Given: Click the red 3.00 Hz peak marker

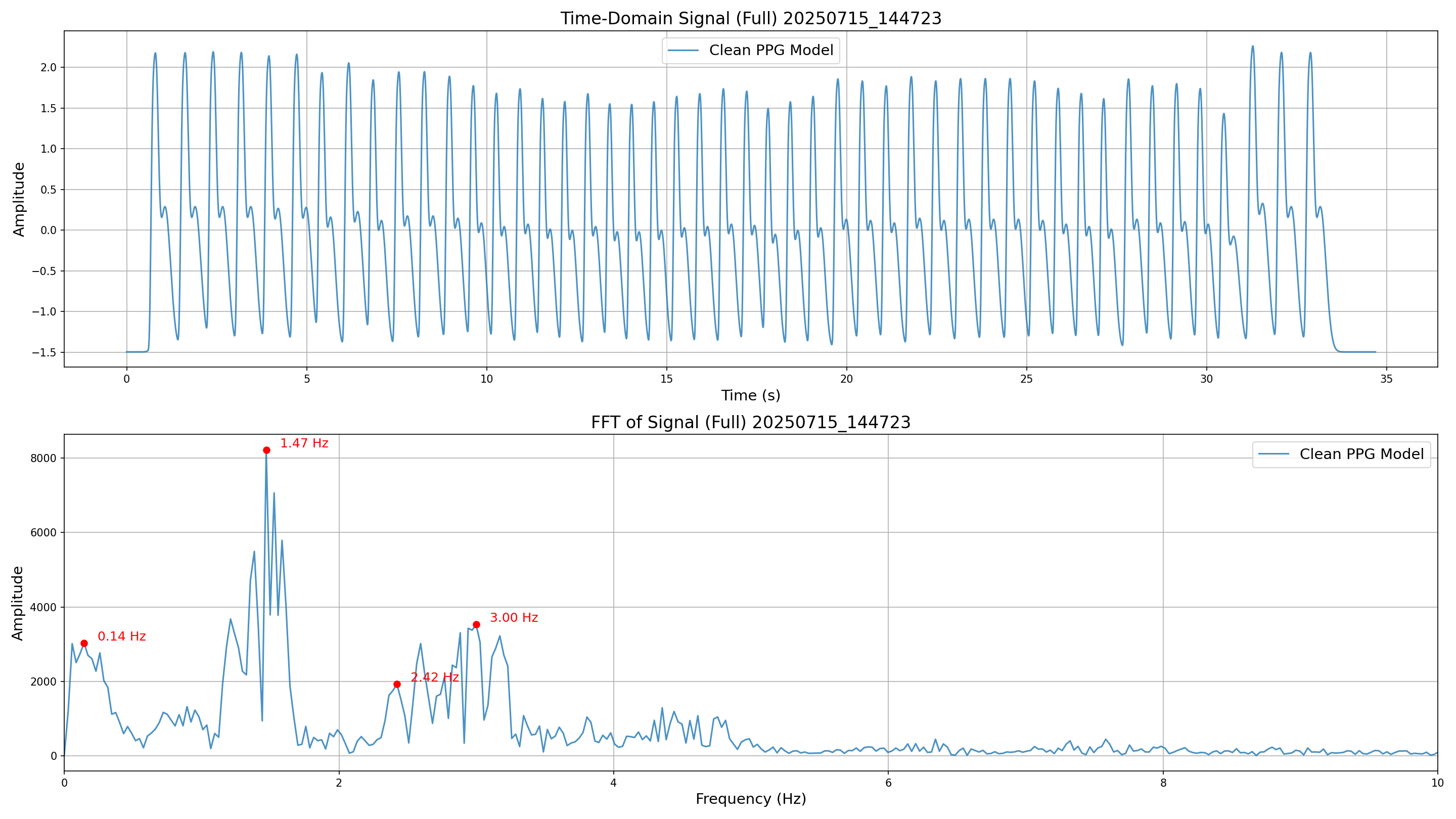Looking at the screenshot, I should tap(476, 624).
